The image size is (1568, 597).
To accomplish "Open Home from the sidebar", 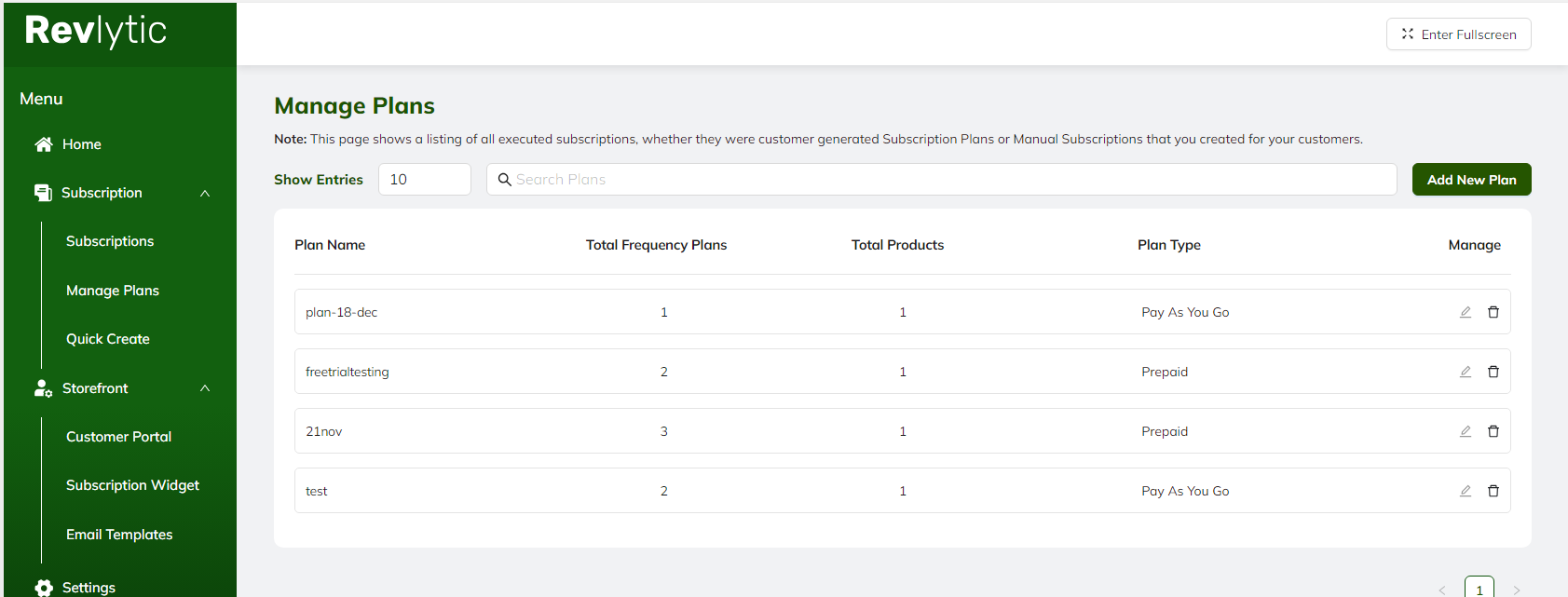I will [x=81, y=144].
